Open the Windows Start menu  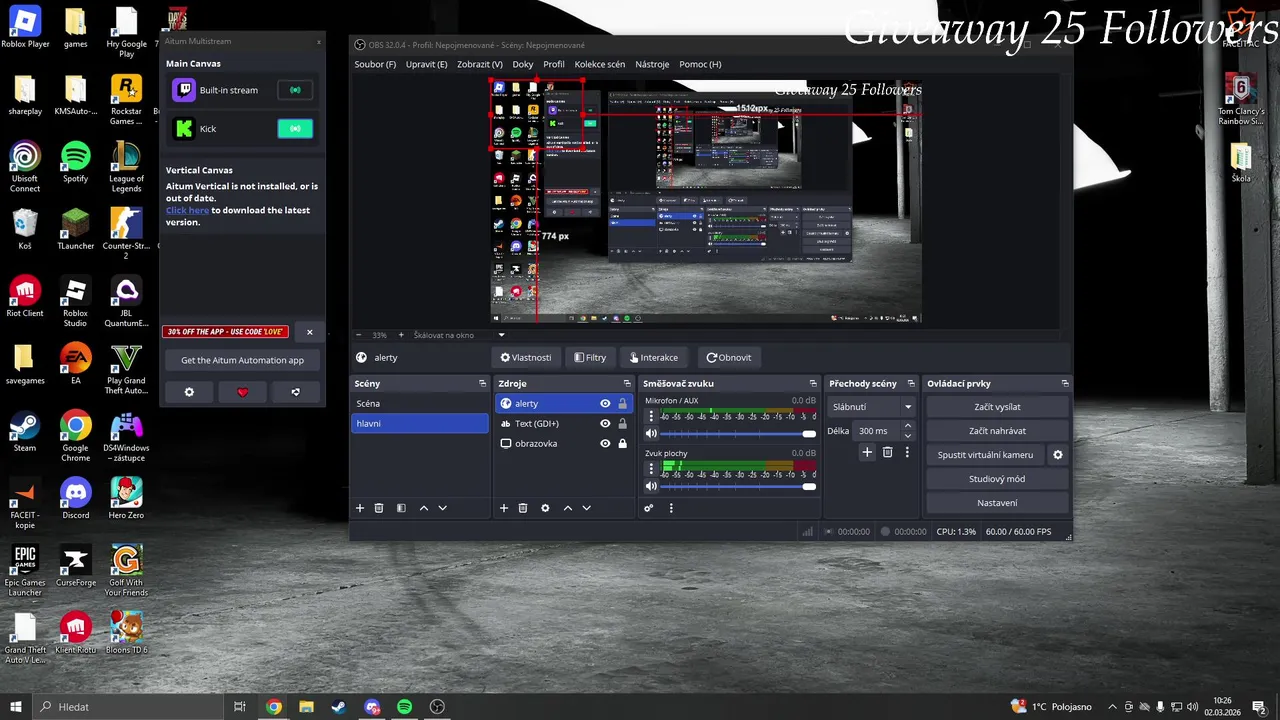point(16,707)
